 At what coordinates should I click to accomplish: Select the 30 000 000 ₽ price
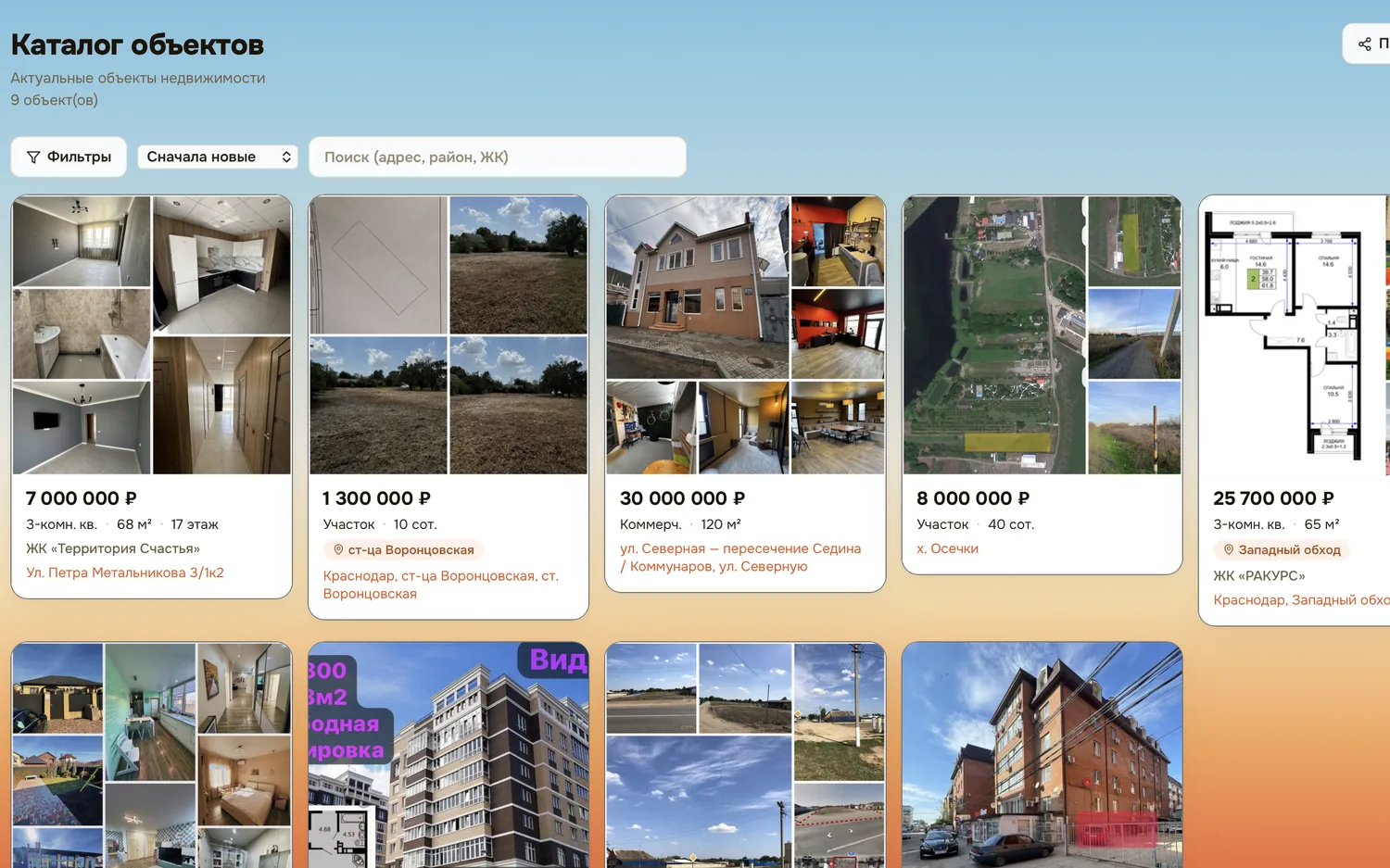pos(682,498)
